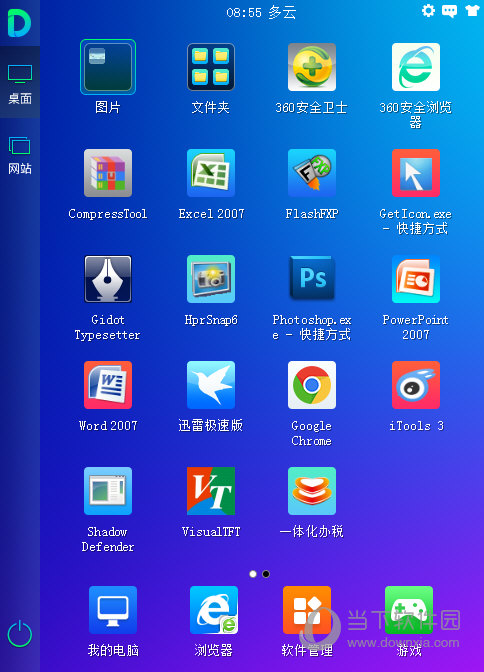
Task: Launch 360安全卫士 icon
Action: [312, 67]
